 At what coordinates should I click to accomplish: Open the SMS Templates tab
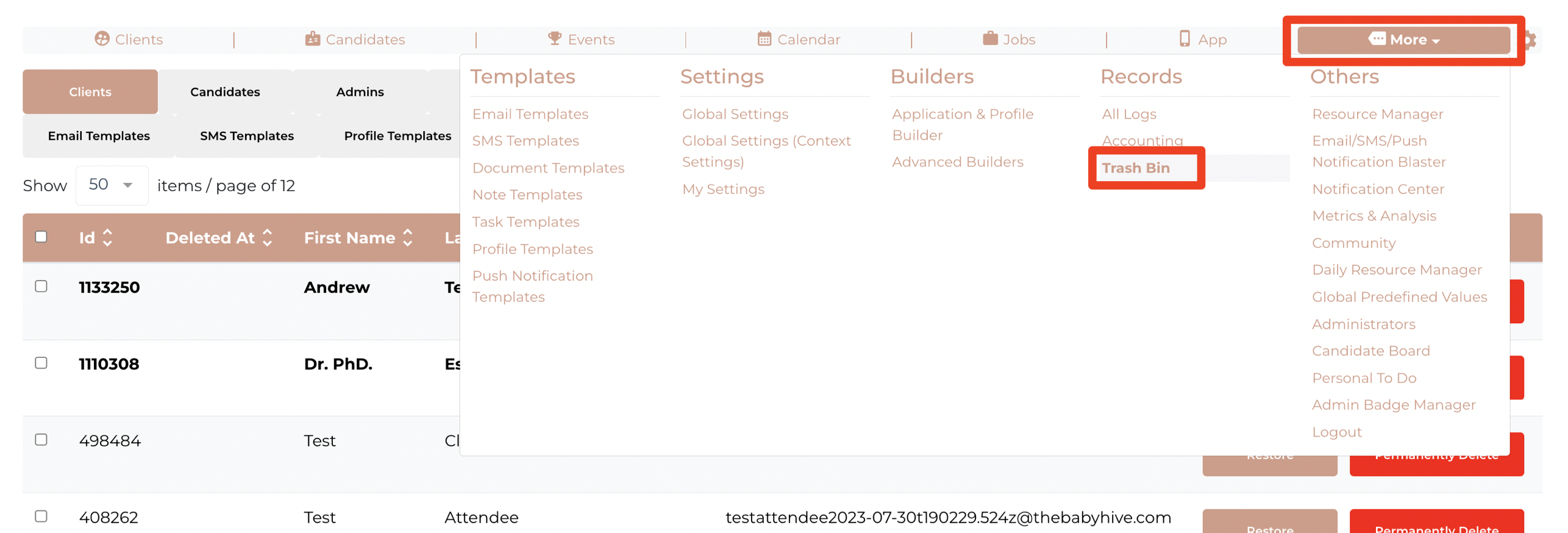[246, 135]
